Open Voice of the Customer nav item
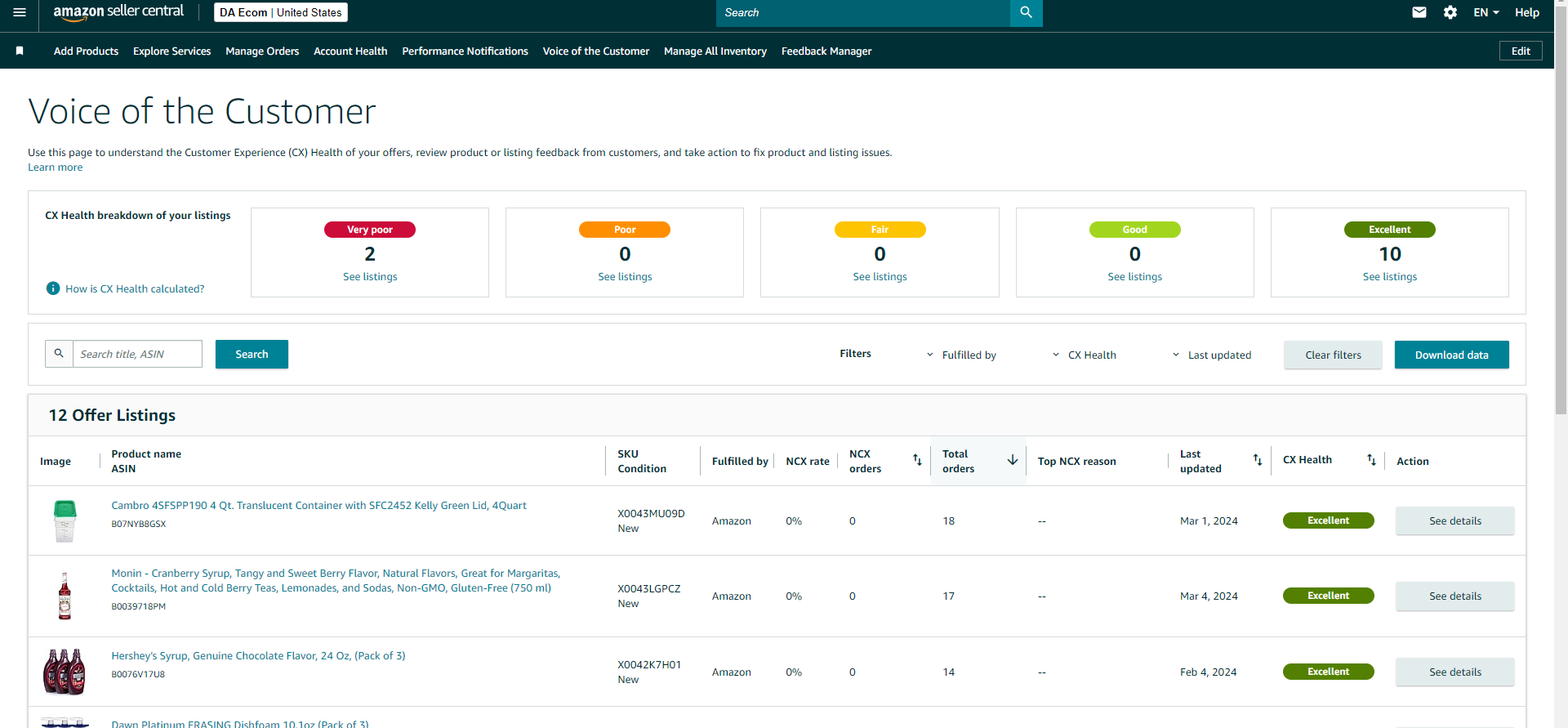The image size is (1568, 728). [x=596, y=51]
